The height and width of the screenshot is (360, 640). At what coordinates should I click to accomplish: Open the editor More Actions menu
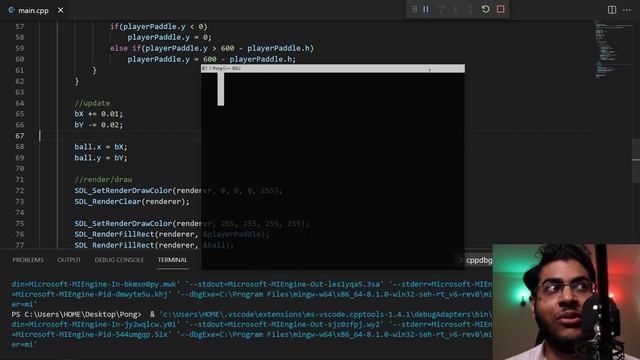627,10
